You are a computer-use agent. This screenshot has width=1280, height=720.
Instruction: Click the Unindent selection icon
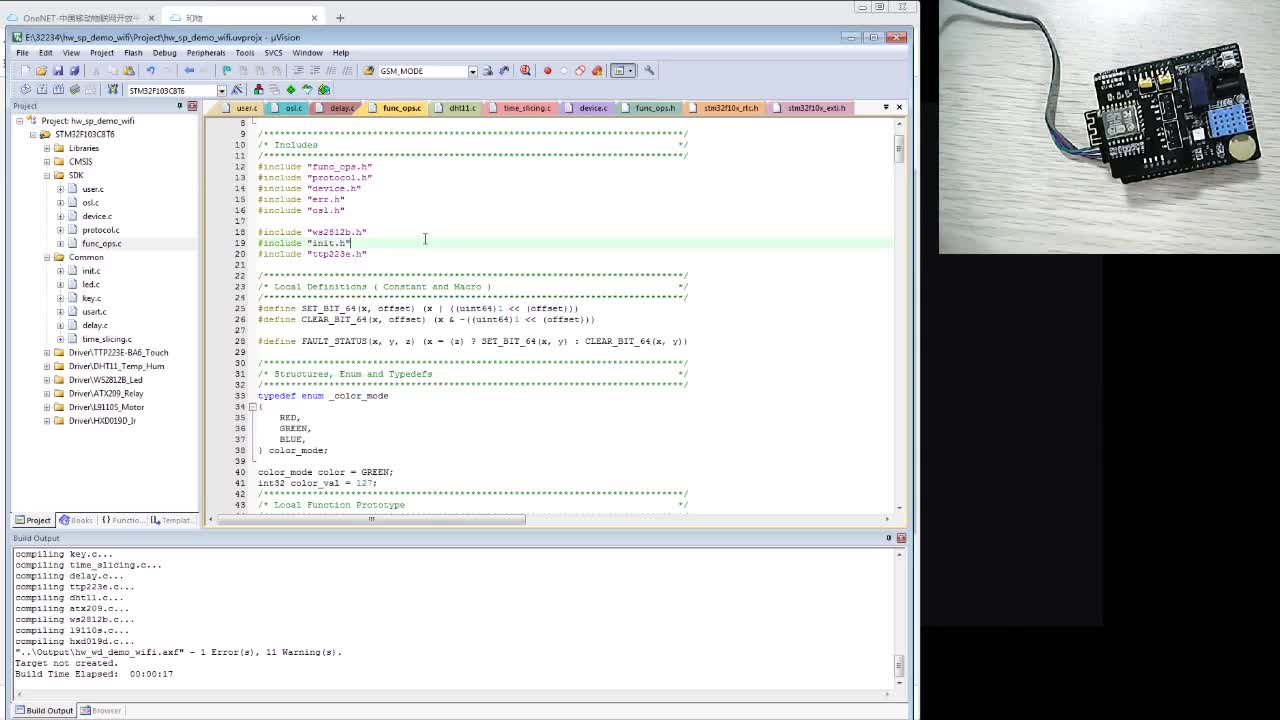pos(314,70)
